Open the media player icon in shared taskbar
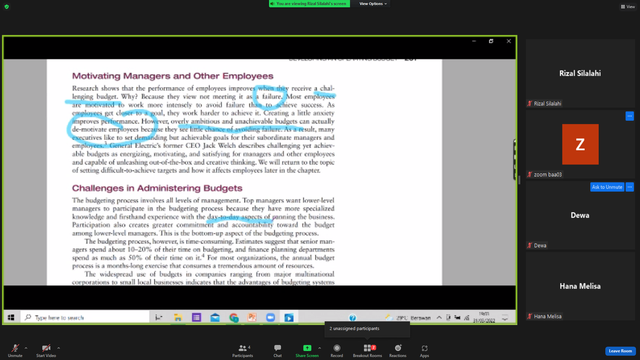Screen dimensions: 640x360 pyautogui.click(x=289, y=317)
